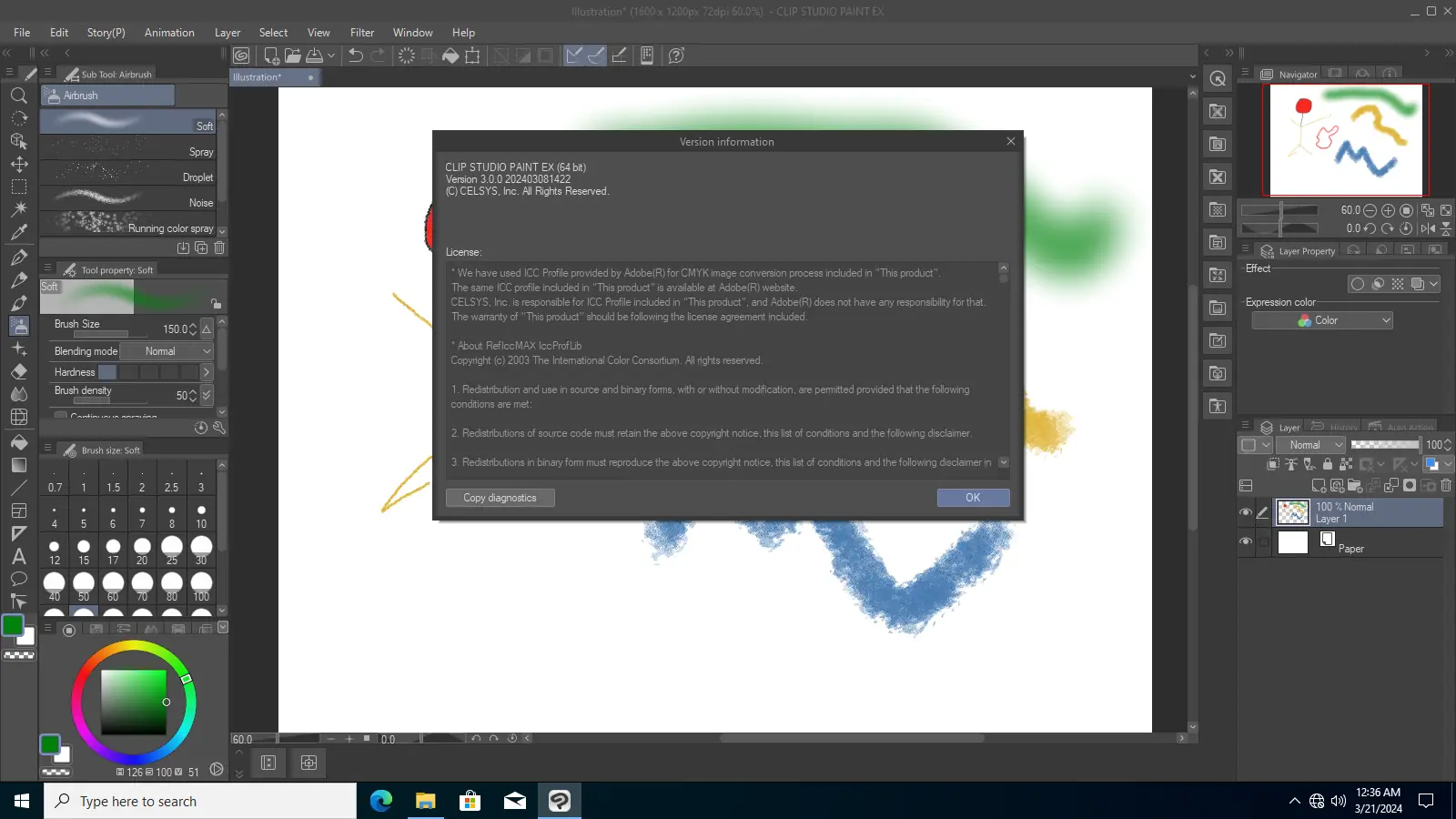Close the Version information dialog
1456x819 pixels.
coord(1010,141)
